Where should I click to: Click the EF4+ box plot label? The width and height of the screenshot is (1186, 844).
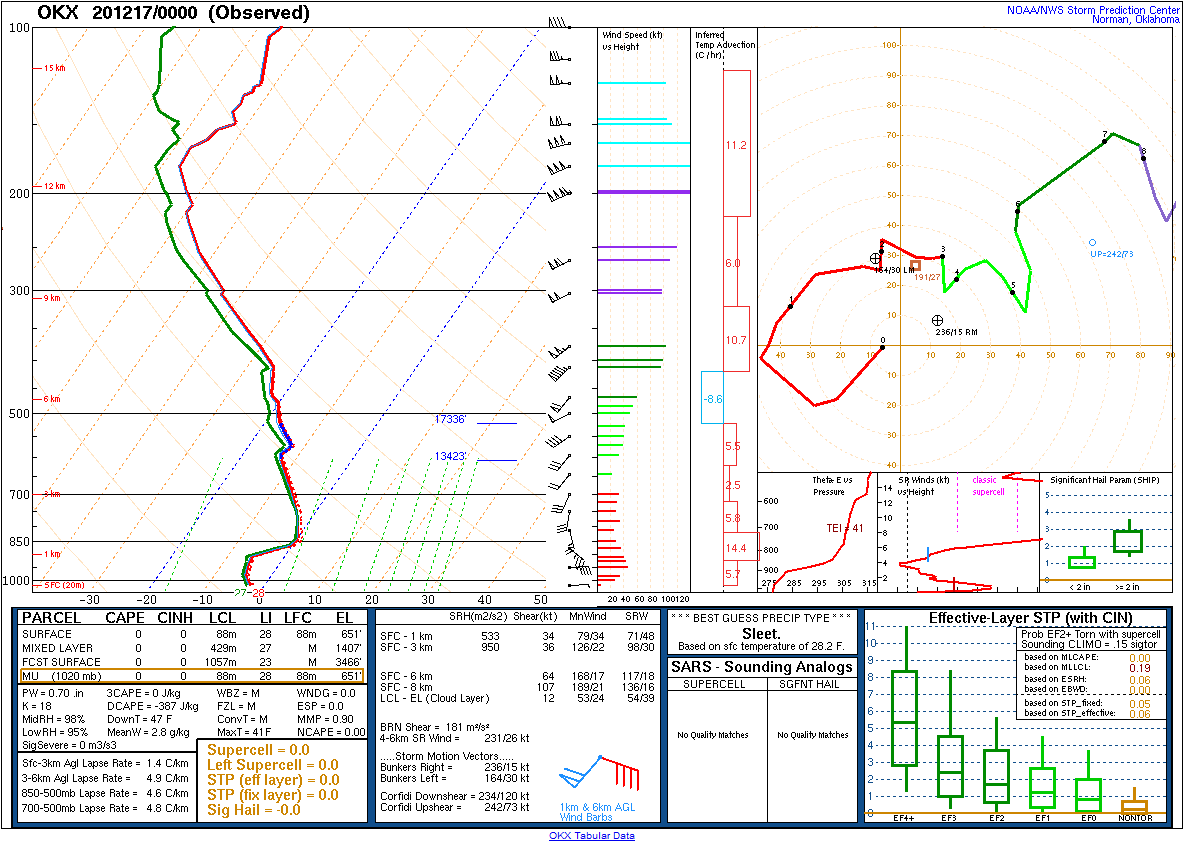click(x=905, y=818)
